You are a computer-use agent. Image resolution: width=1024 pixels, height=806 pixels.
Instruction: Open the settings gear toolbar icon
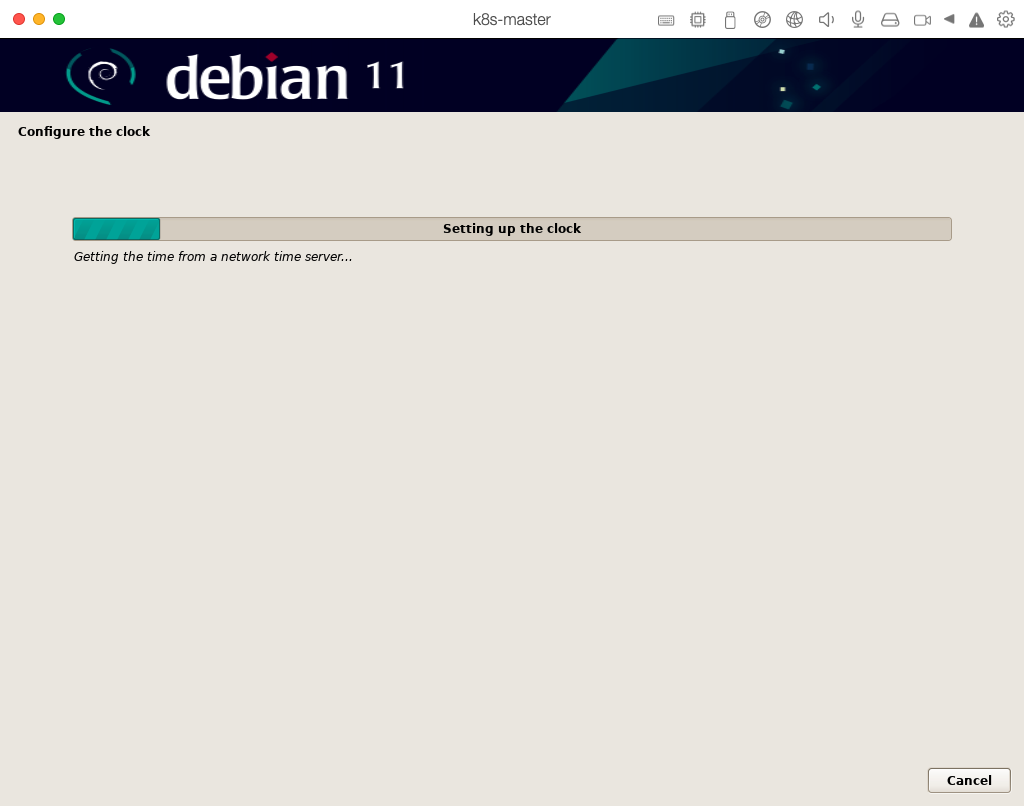tap(1005, 19)
